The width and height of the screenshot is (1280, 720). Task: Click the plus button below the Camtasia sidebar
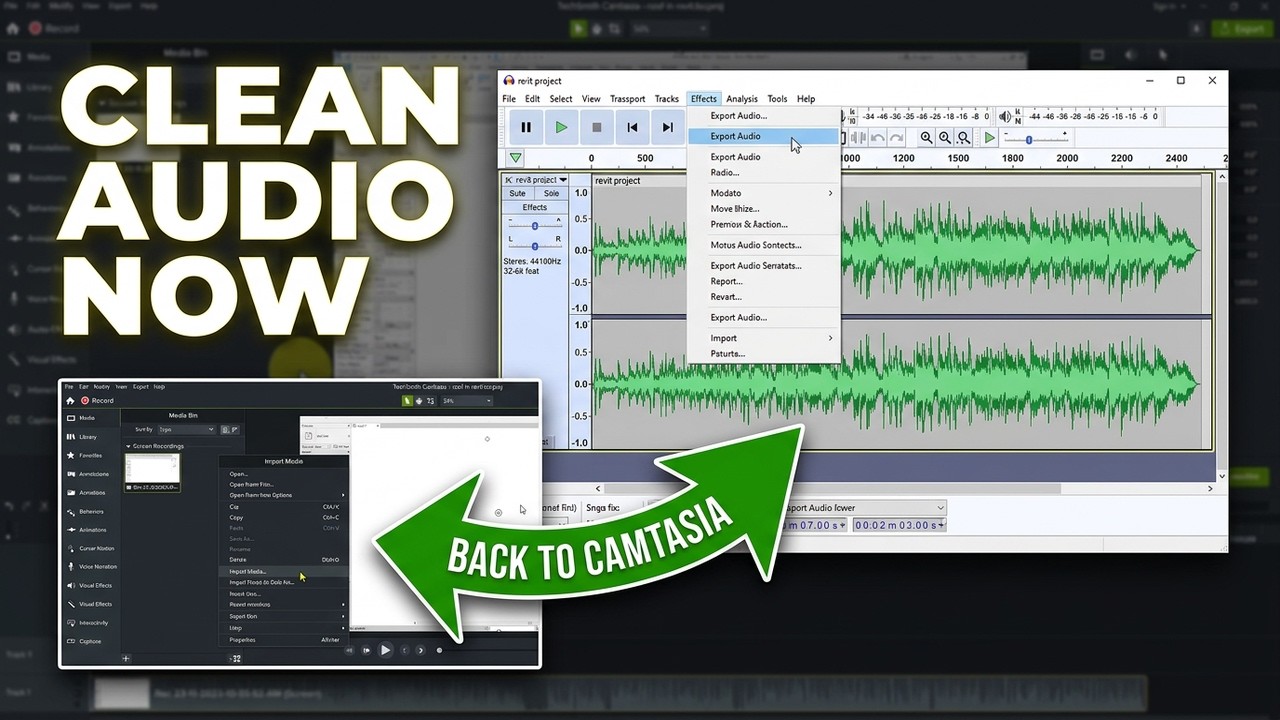click(125, 659)
